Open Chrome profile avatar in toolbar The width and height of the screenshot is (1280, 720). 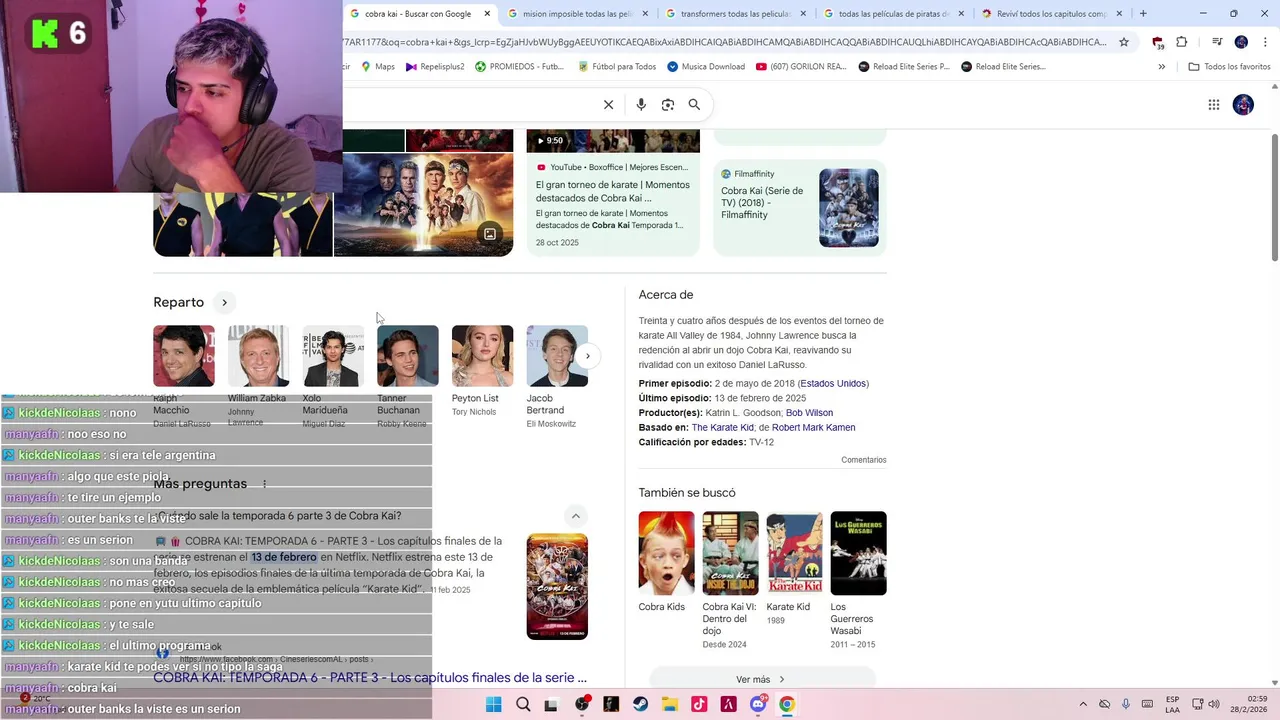(1241, 42)
